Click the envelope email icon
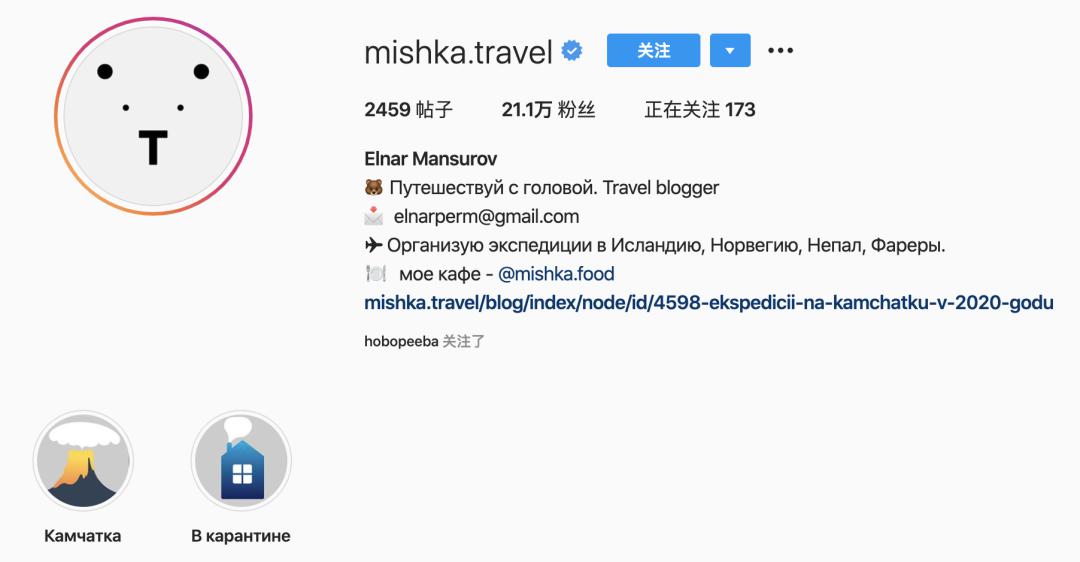 point(373,216)
